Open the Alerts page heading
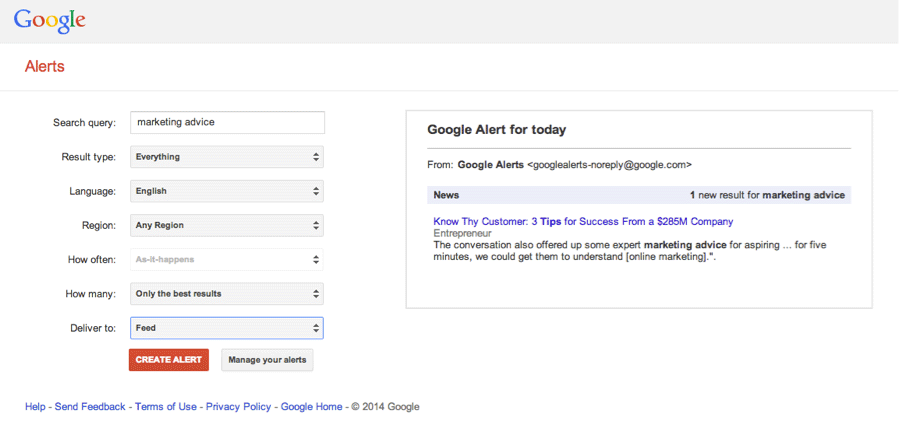The image size is (899, 432). [x=45, y=67]
